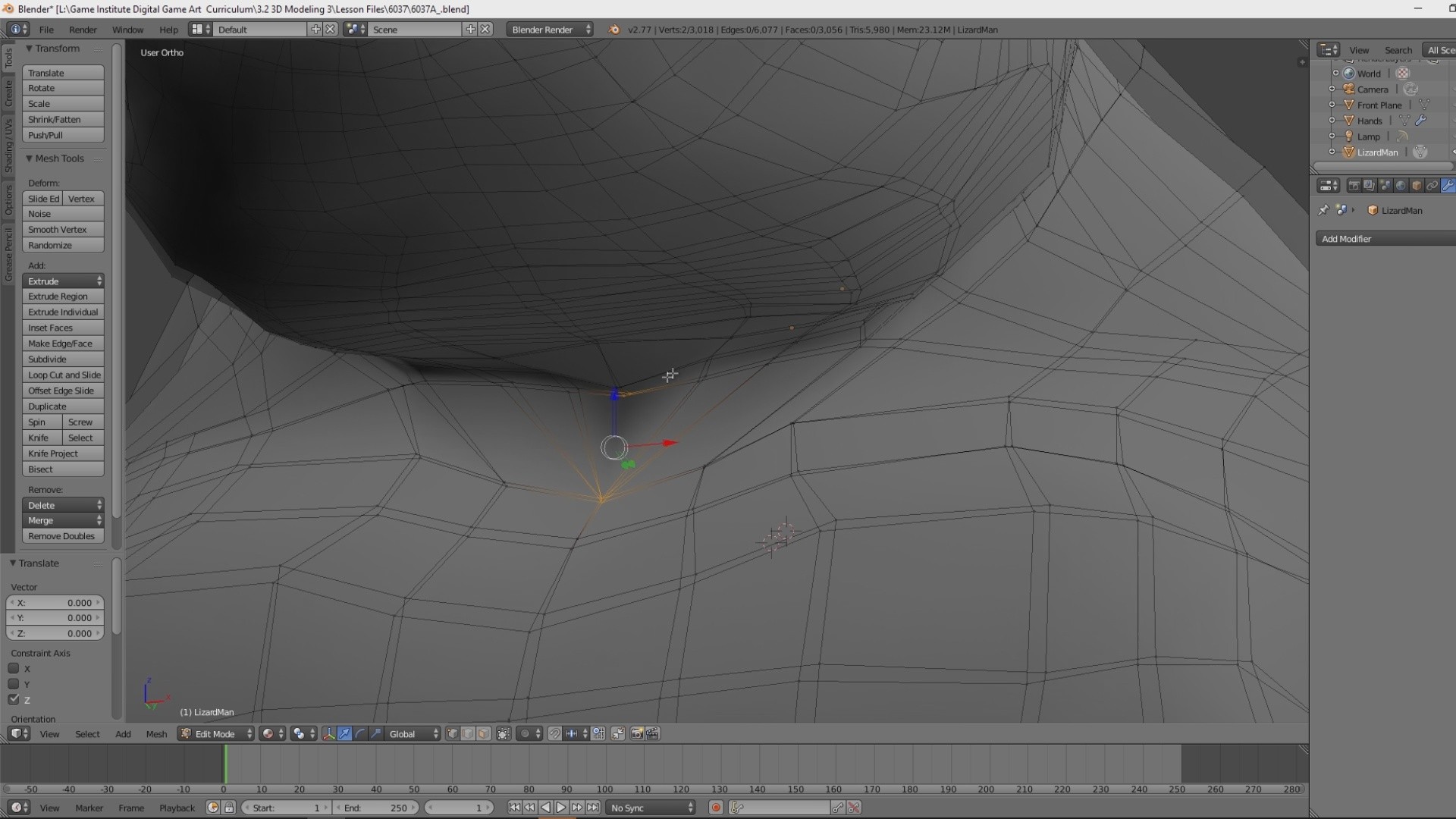Uncheck the Z constraint axis checkbox
1456x819 pixels.
tap(14, 699)
